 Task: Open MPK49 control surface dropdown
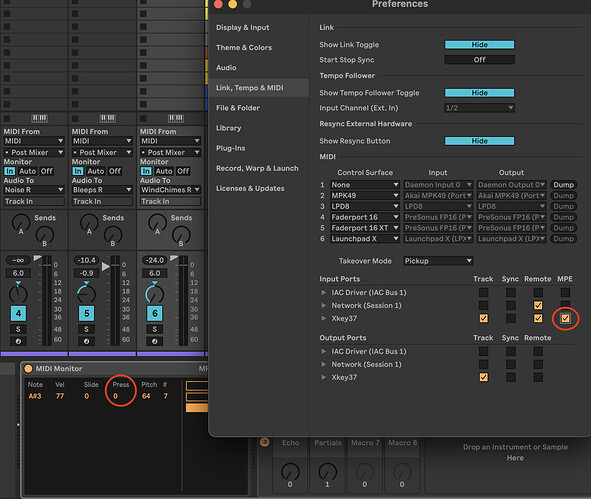(364, 196)
